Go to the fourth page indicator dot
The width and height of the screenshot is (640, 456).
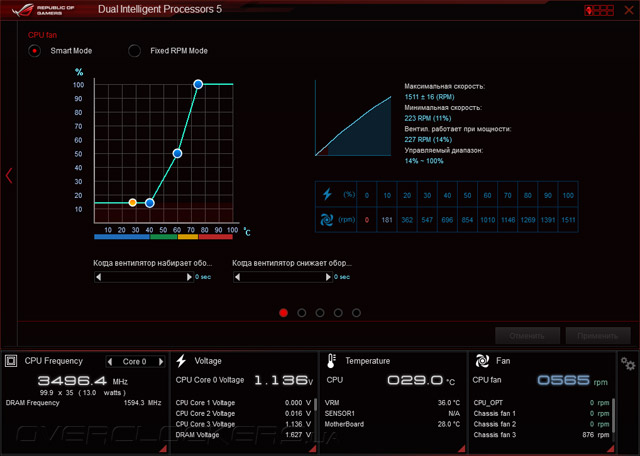338,313
